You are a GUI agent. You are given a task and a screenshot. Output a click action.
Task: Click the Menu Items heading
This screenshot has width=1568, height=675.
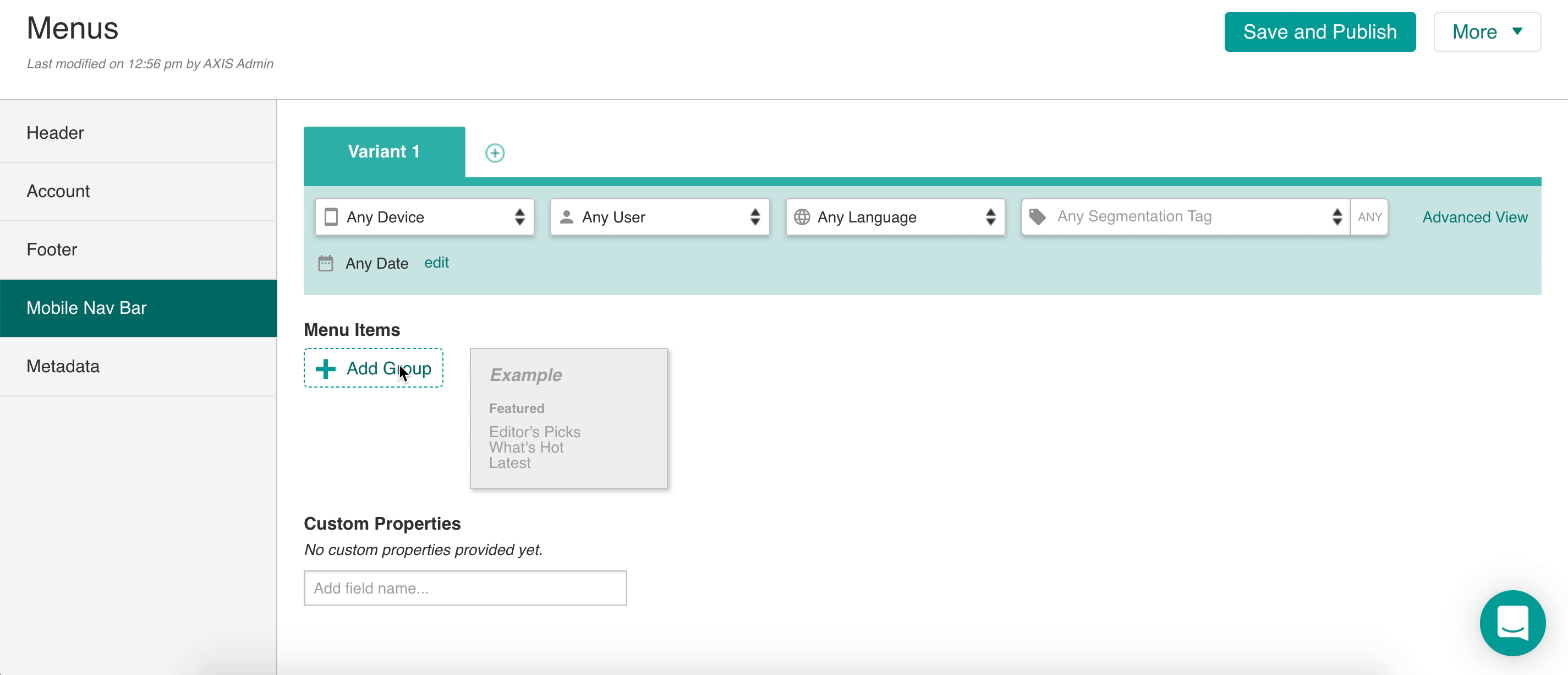tap(352, 330)
